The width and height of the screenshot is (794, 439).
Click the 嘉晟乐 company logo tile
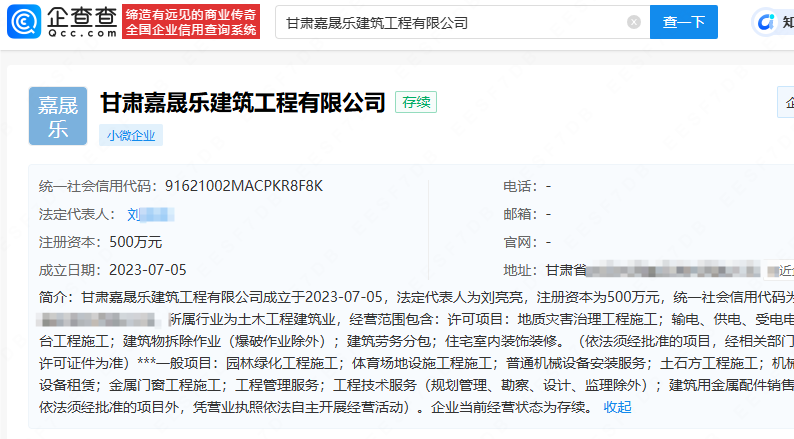(x=58, y=116)
